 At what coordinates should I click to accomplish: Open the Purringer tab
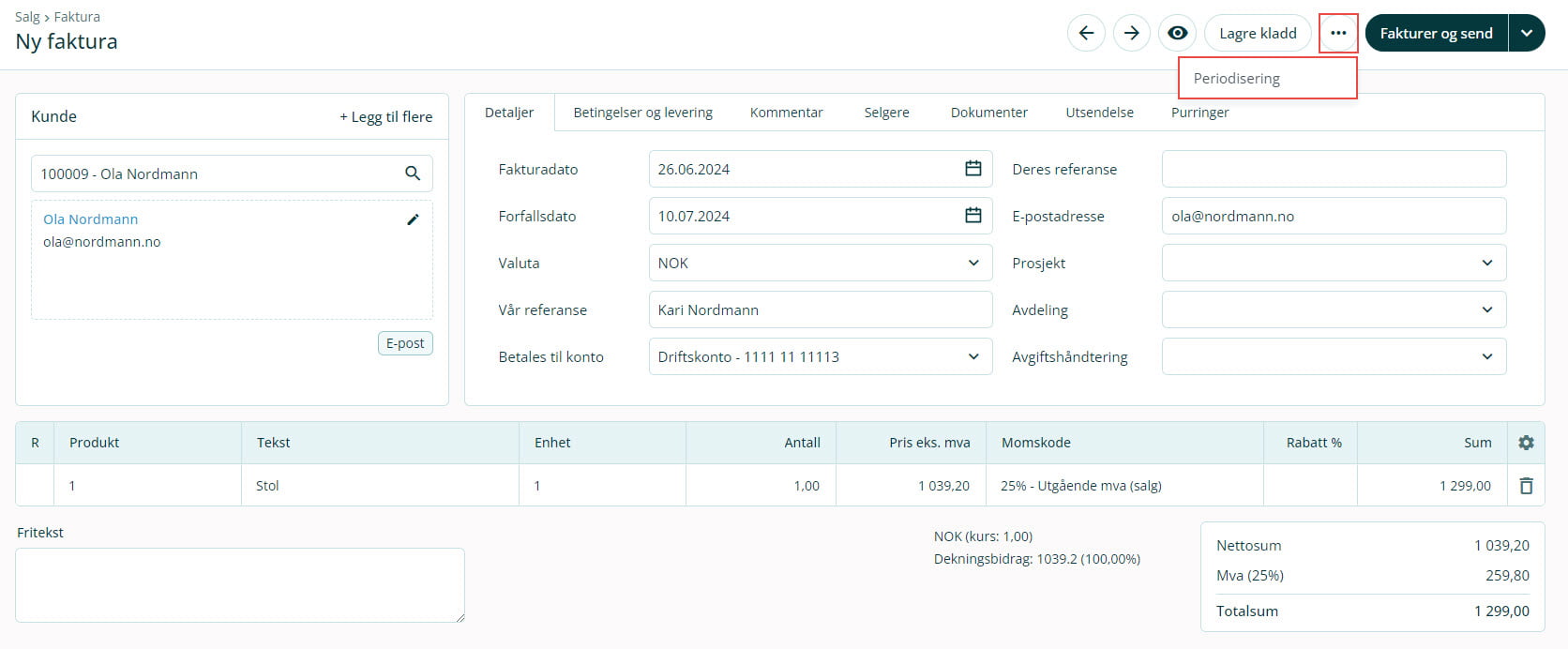pos(1199,113)
